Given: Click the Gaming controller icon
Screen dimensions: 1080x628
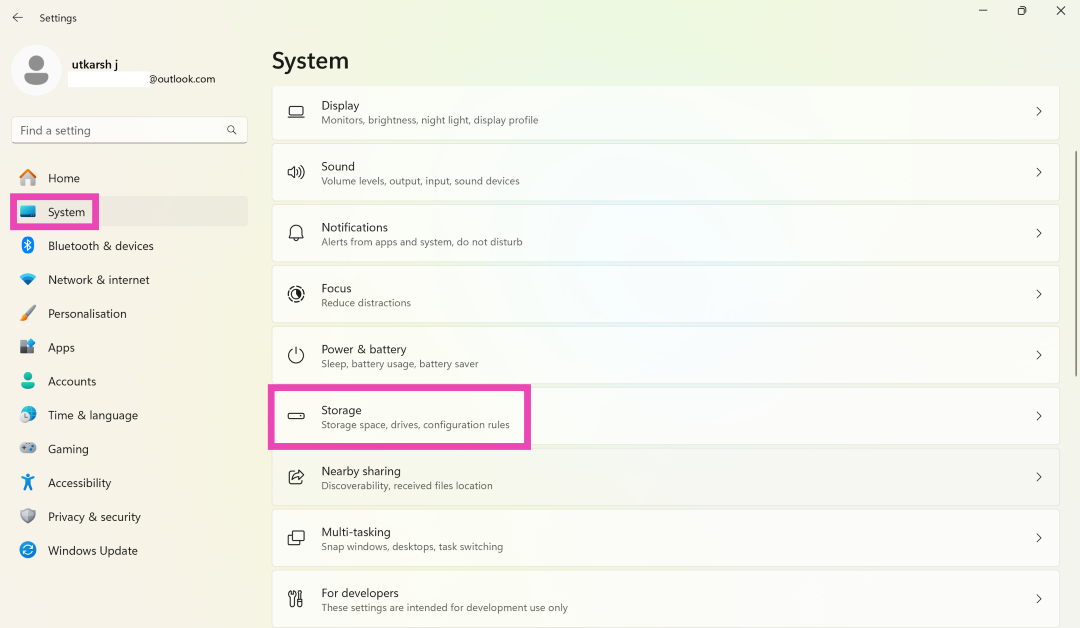Looking at the screenshot, I should 28,449.
